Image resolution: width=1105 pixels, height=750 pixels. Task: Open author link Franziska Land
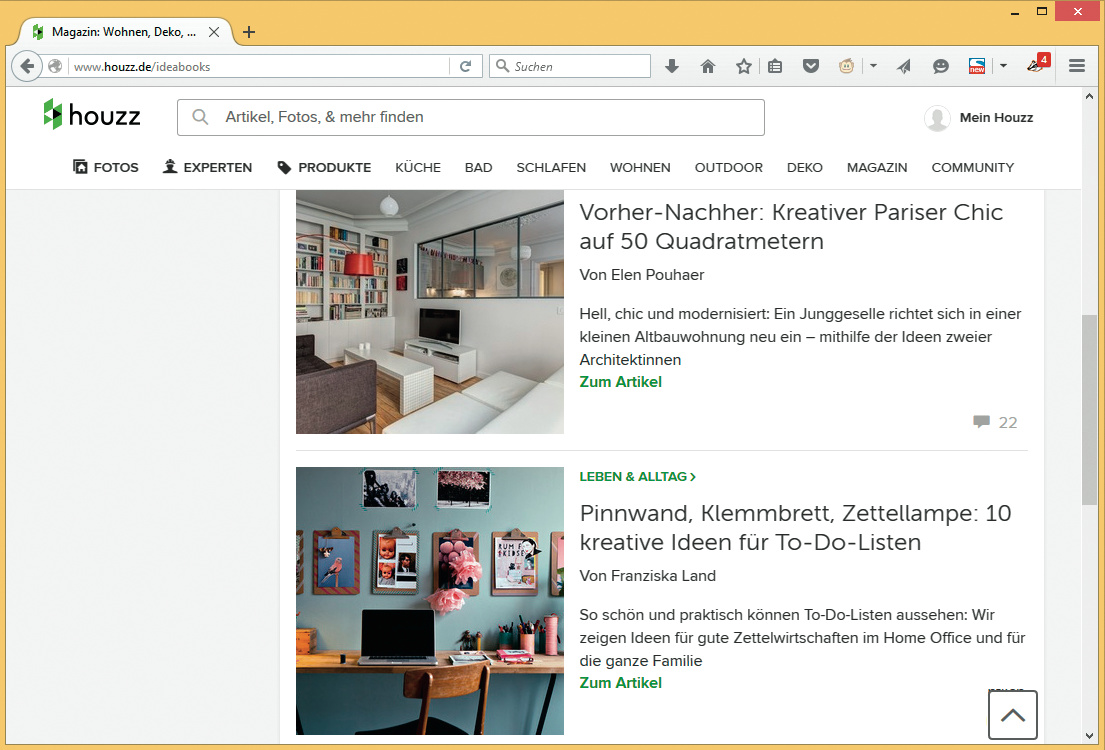pyautogui.click(x=647, y=576)
